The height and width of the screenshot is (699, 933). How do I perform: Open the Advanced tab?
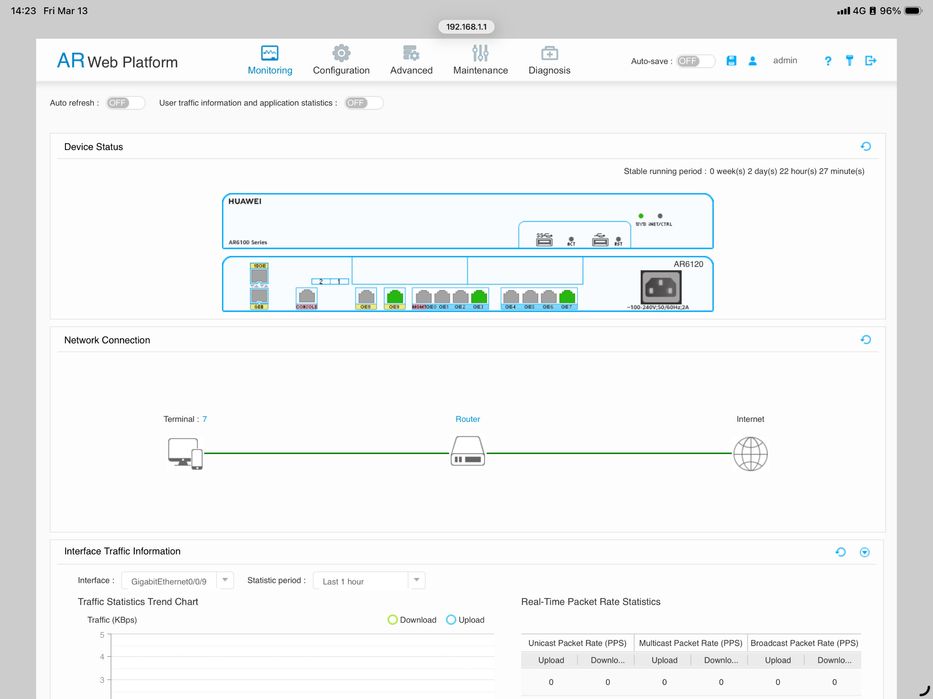(x=411, y=60)
